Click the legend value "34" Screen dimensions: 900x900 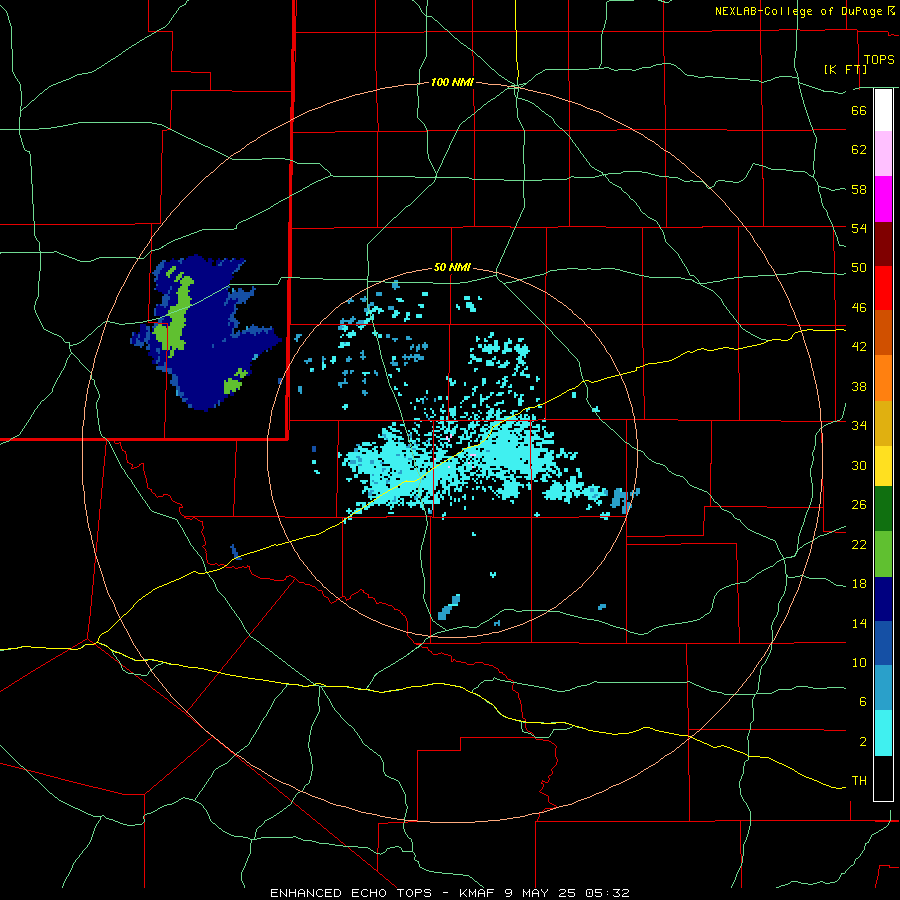pos(859,426)
